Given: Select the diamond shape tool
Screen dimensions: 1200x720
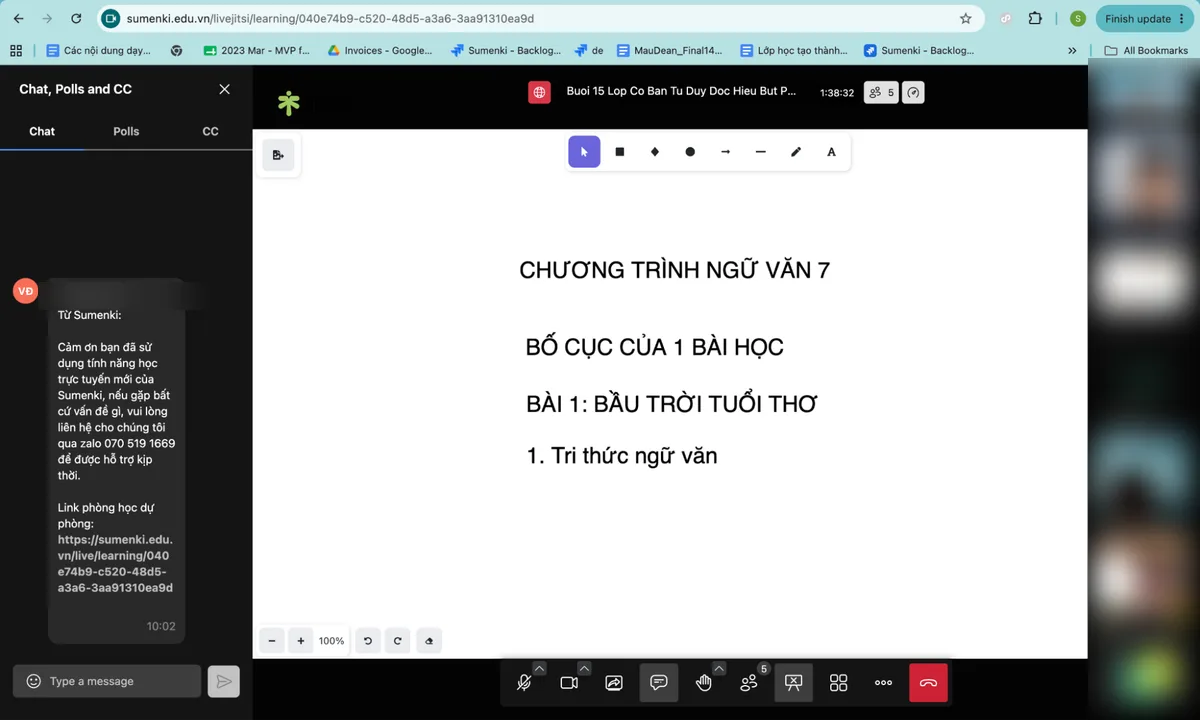Looking at the screenshot, I should [x=655, y=152].
